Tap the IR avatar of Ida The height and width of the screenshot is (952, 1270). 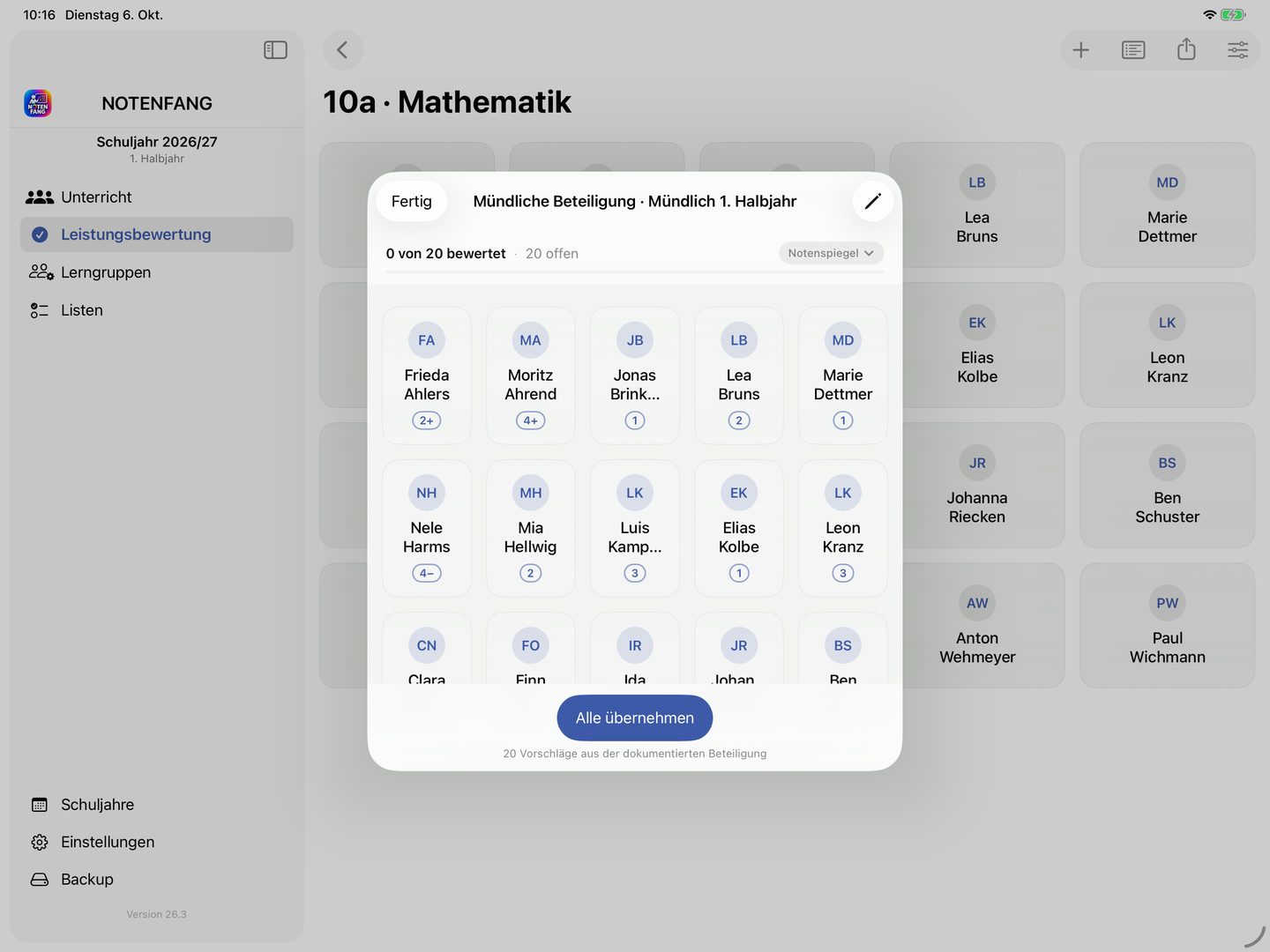635,645
